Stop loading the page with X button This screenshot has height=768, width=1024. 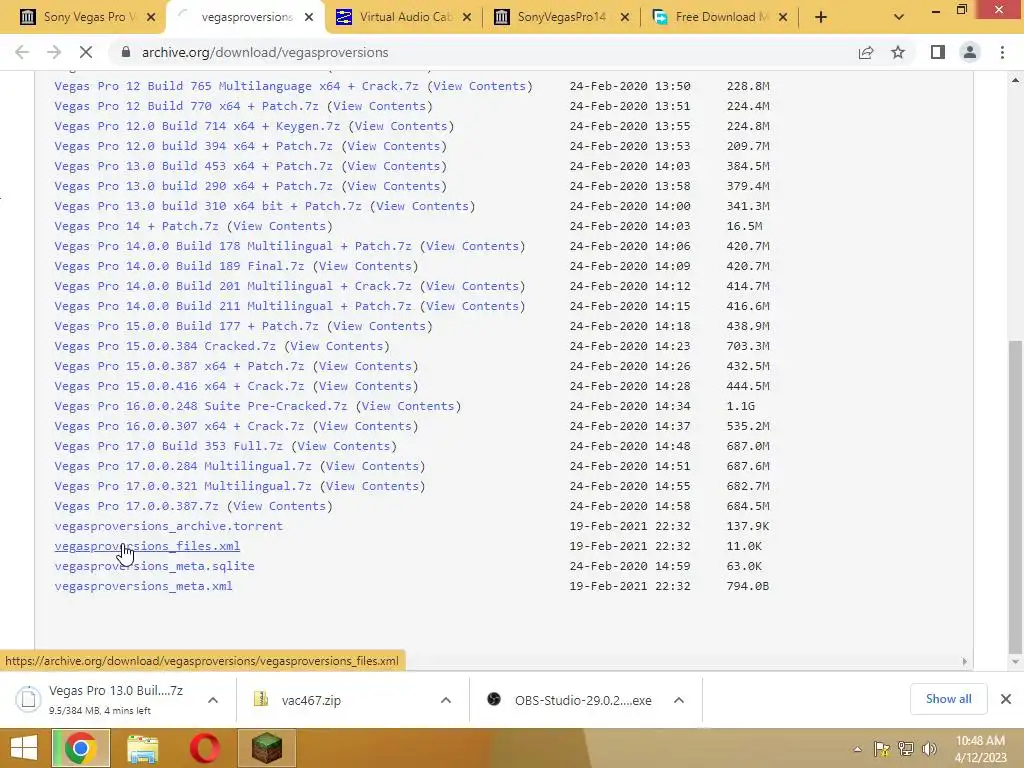click(86, 52)
